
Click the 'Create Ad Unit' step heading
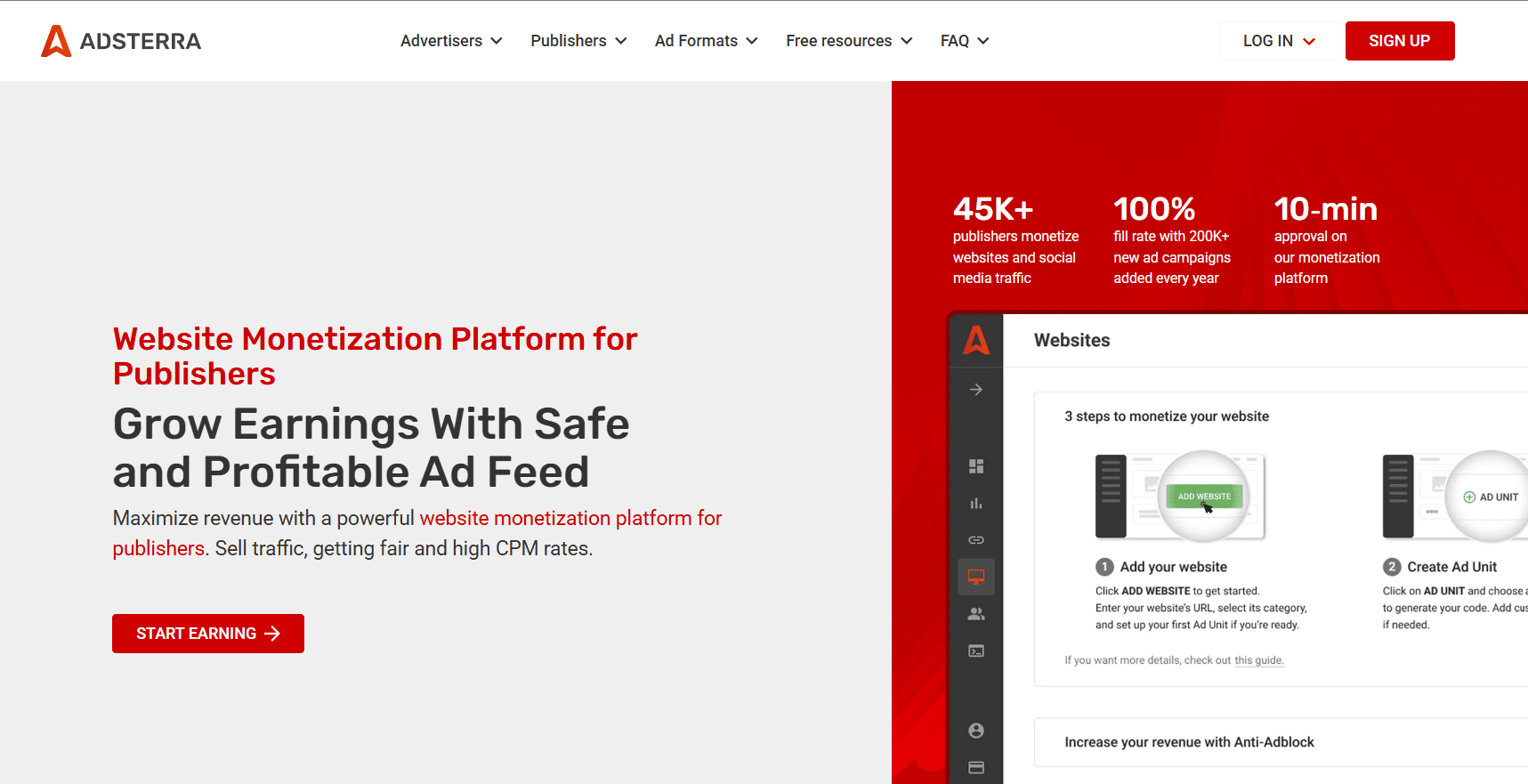point(1451,567)
